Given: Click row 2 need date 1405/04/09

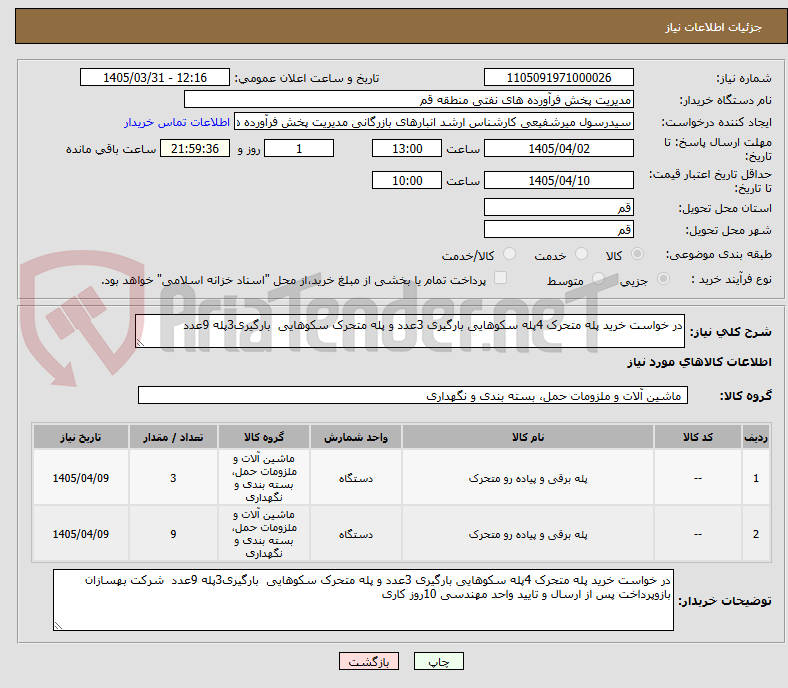Looking at the screenshot, I should click(x=81, y=534).
